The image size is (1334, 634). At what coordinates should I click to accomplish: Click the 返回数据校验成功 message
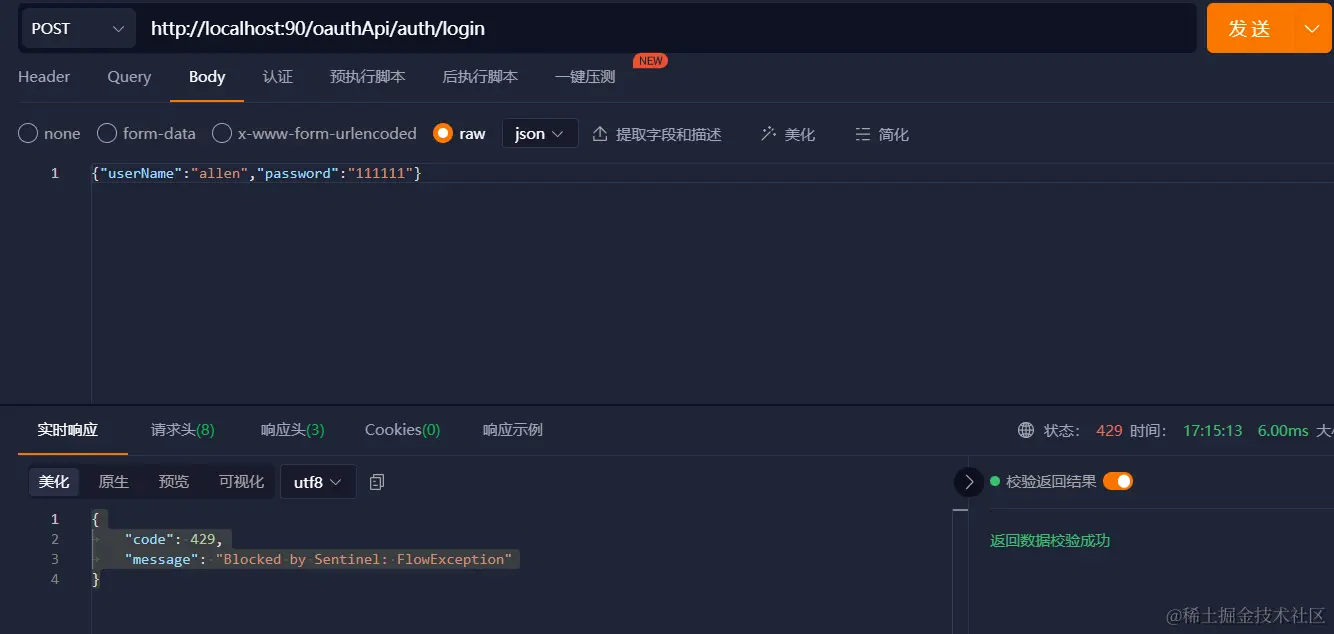[1050, 541]
